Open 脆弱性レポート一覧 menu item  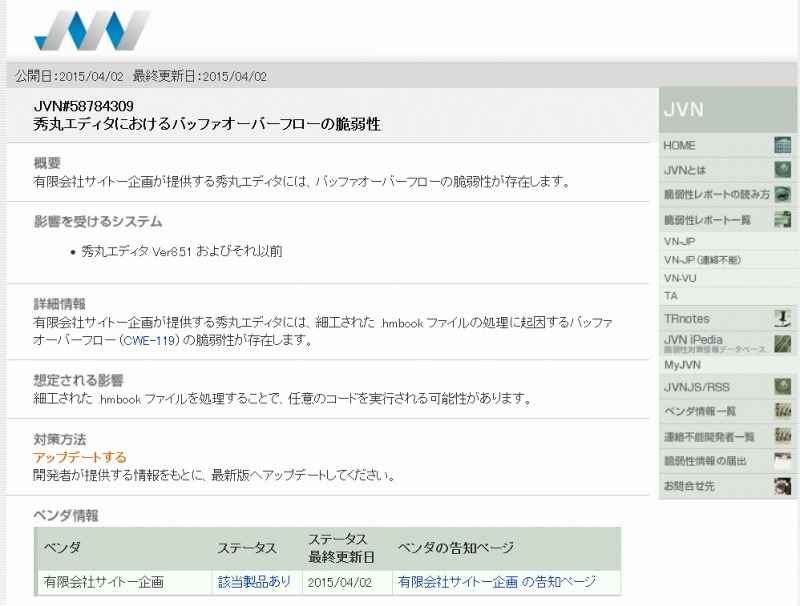pos(728,220)
